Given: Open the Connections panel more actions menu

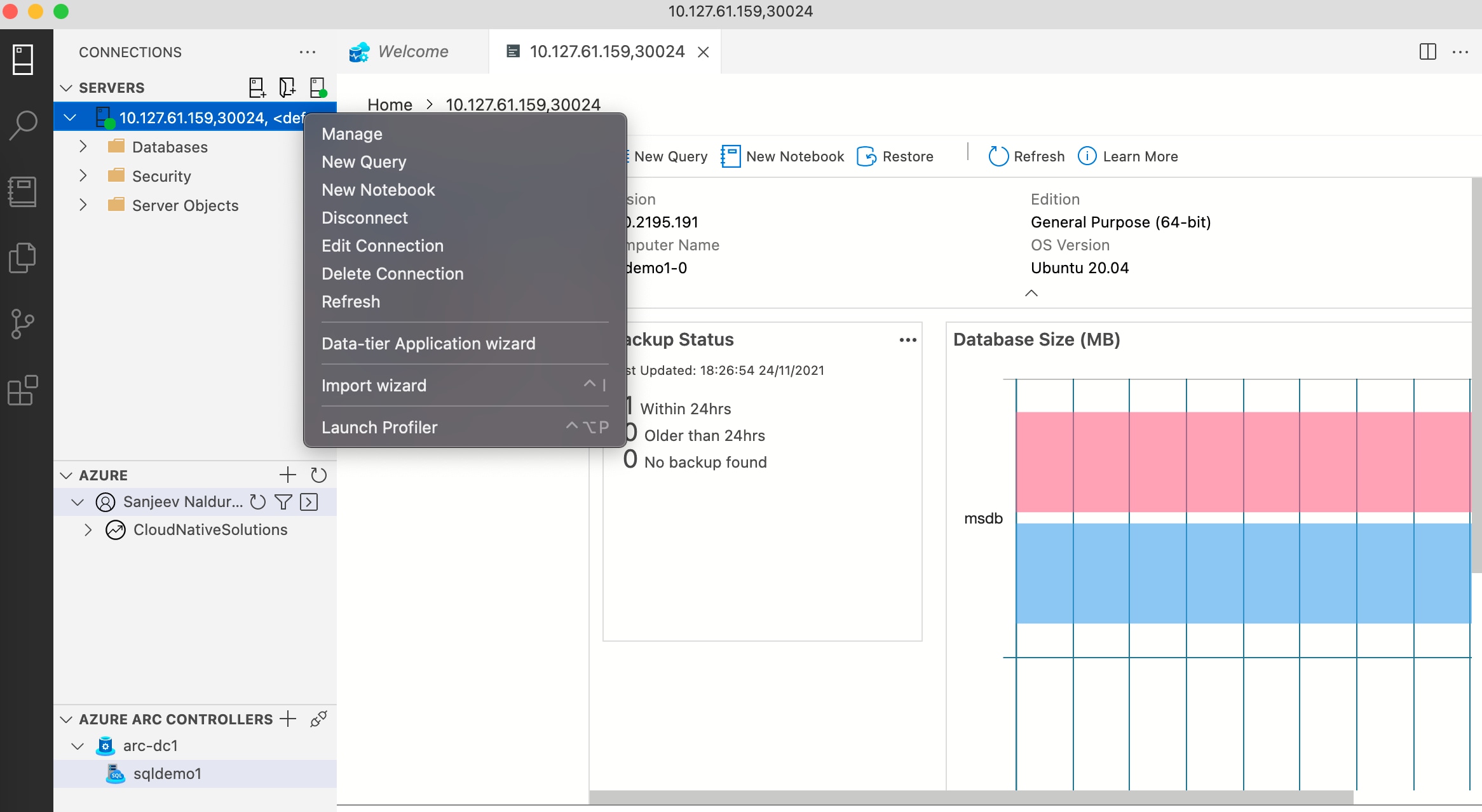Looking at the screenshot, I should coord(308,52).
